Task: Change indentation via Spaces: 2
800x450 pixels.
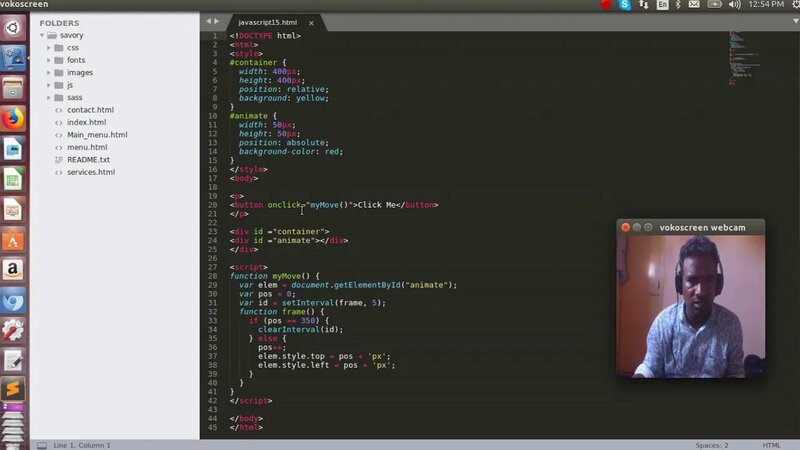Action: point(712,445)
